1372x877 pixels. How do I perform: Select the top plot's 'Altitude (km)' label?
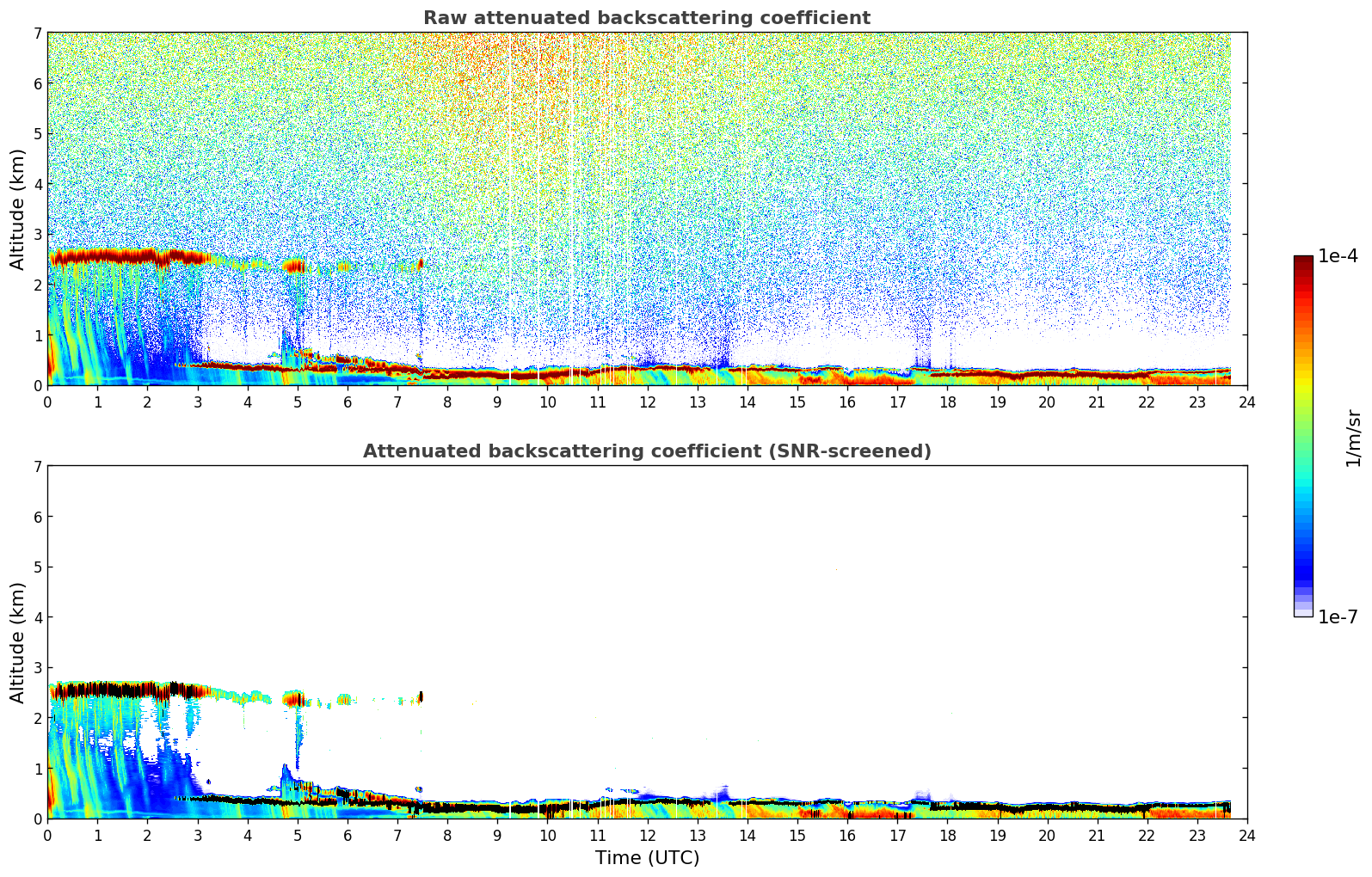click(x=18, y=209)
